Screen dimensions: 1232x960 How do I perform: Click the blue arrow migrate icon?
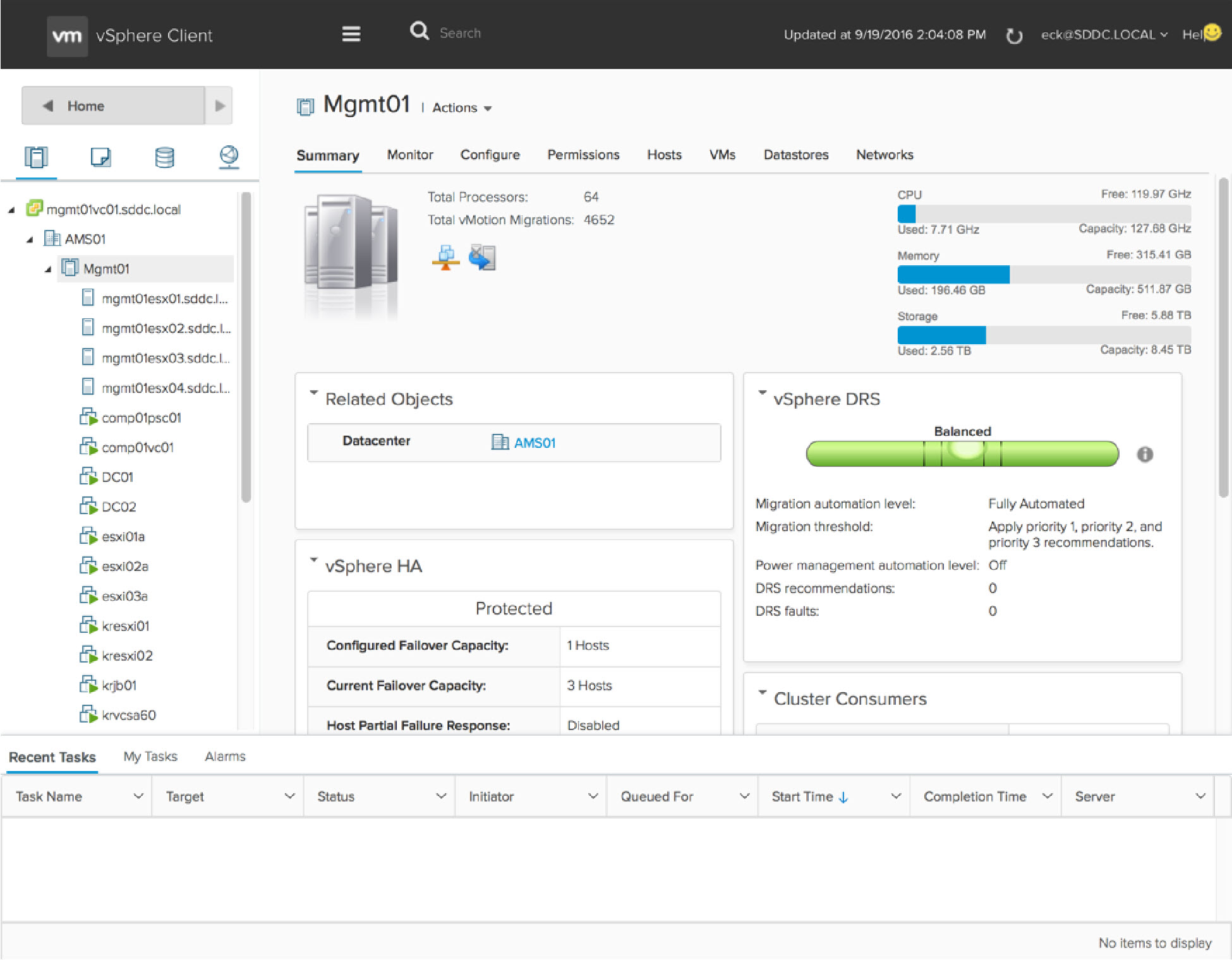coord(482,258)
